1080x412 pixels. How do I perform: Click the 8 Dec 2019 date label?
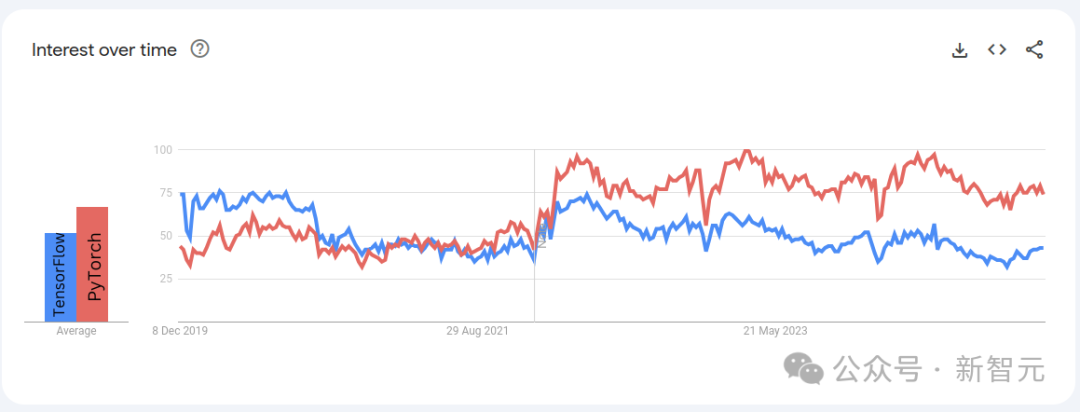tap(181, 331)
